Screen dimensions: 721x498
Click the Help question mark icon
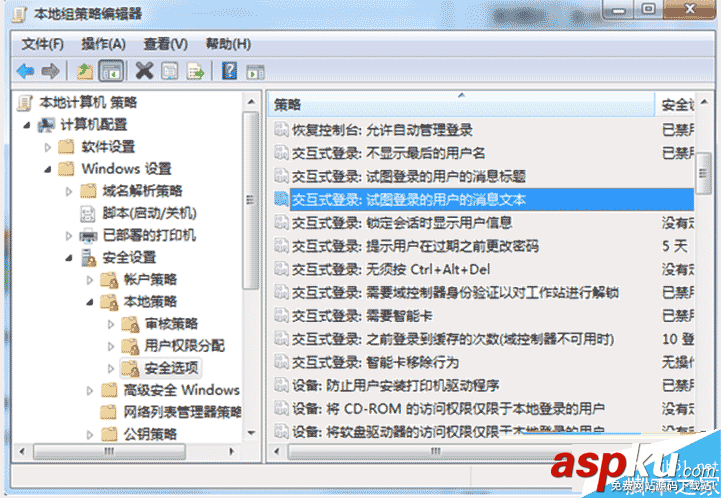point(229,71)
